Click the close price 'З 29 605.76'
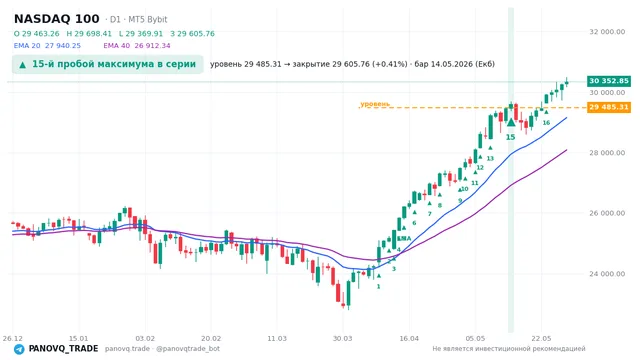640x360 pixels. (x=192, y=33)
